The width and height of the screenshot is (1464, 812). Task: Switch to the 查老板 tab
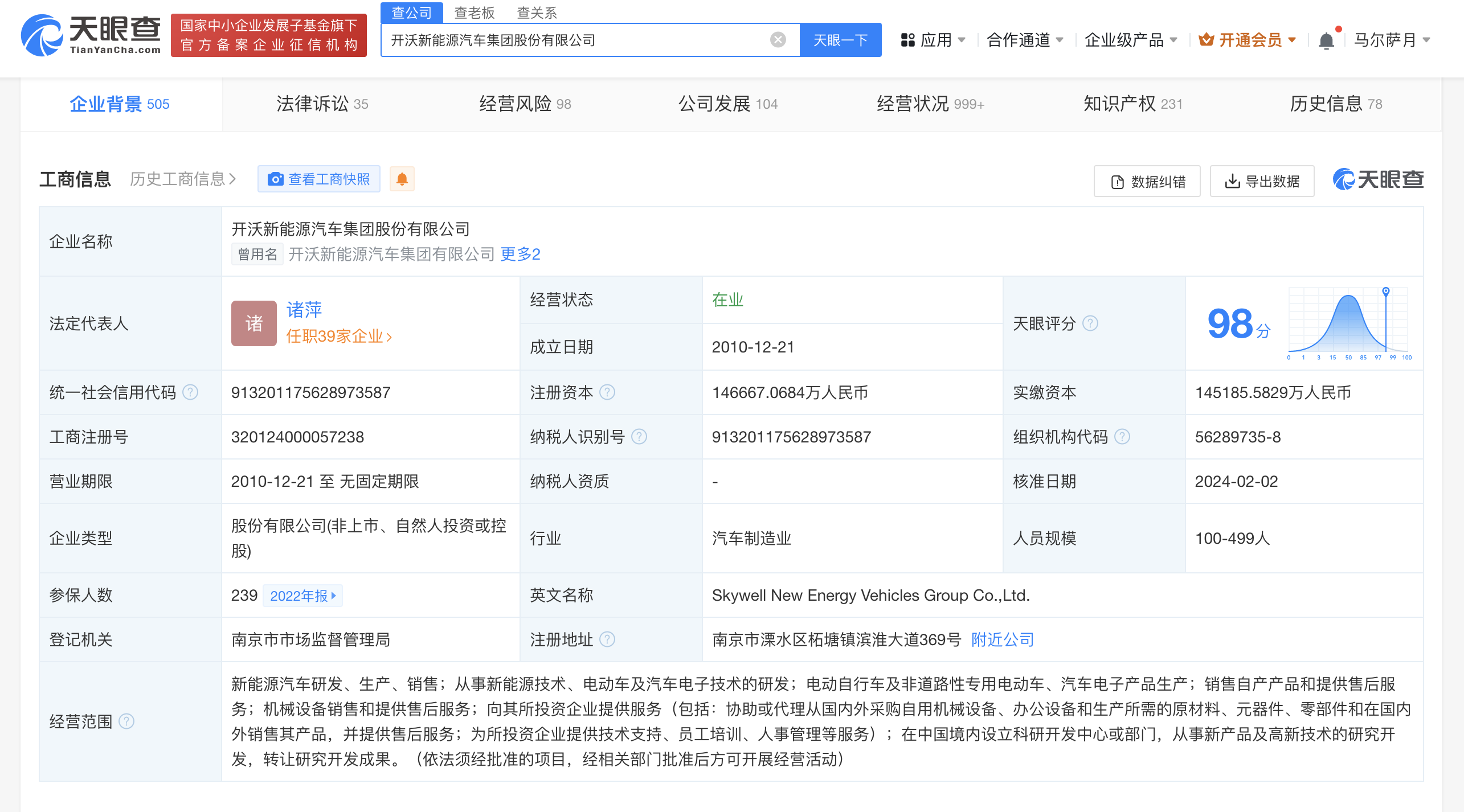click(x=473, y=13)
